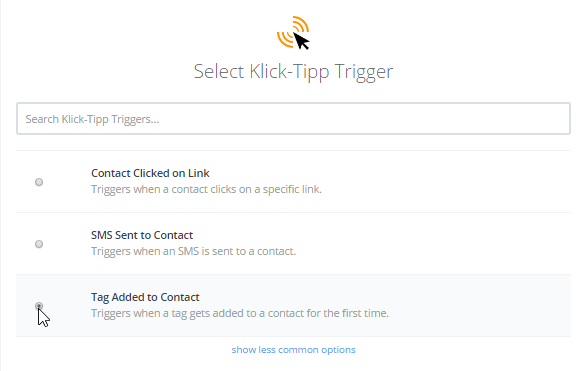Click placeholder text in the trigger search box
The height and width of the screenshot is (371, 585).
(x=92, y=119)
